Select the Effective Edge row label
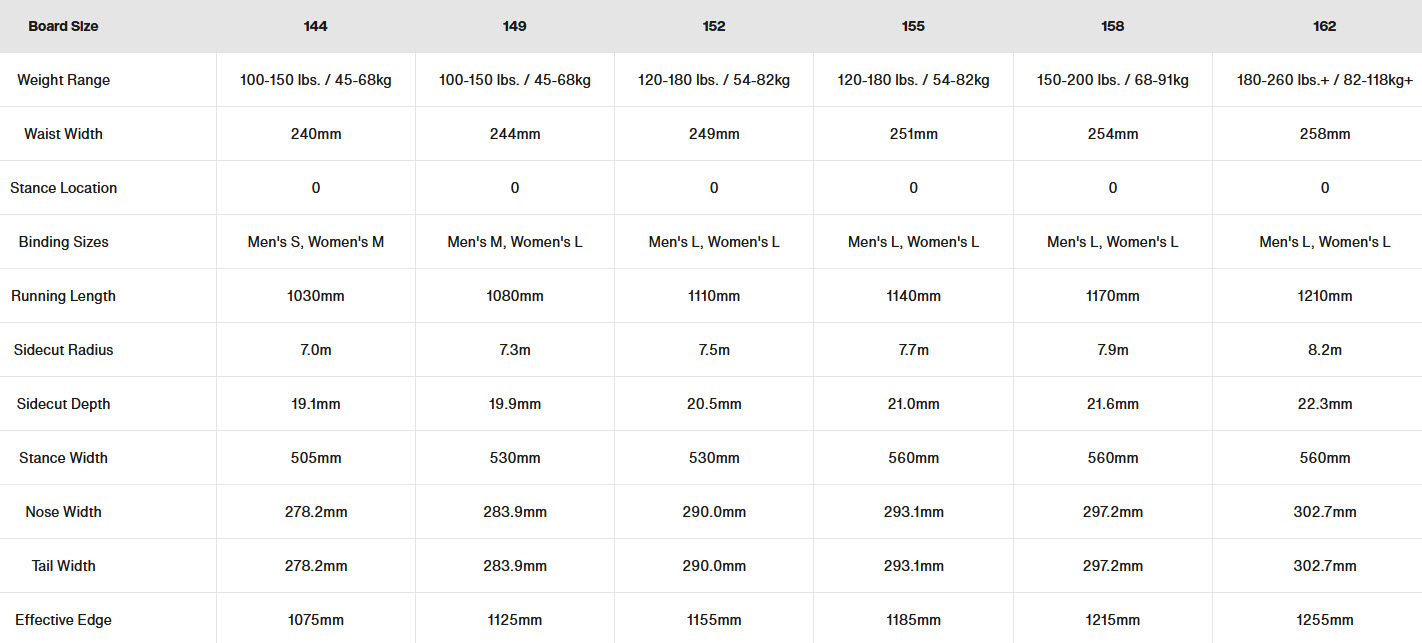 (x=63, y=620)
